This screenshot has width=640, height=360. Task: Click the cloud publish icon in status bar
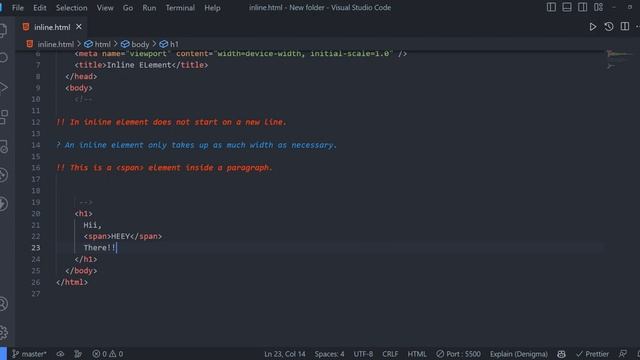[x=60, y=354]
